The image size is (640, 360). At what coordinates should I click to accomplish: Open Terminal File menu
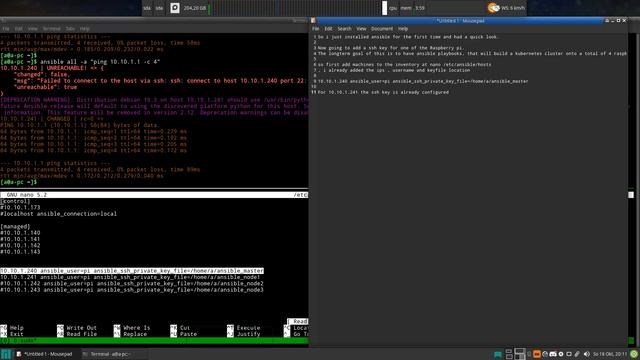point(6,29)
